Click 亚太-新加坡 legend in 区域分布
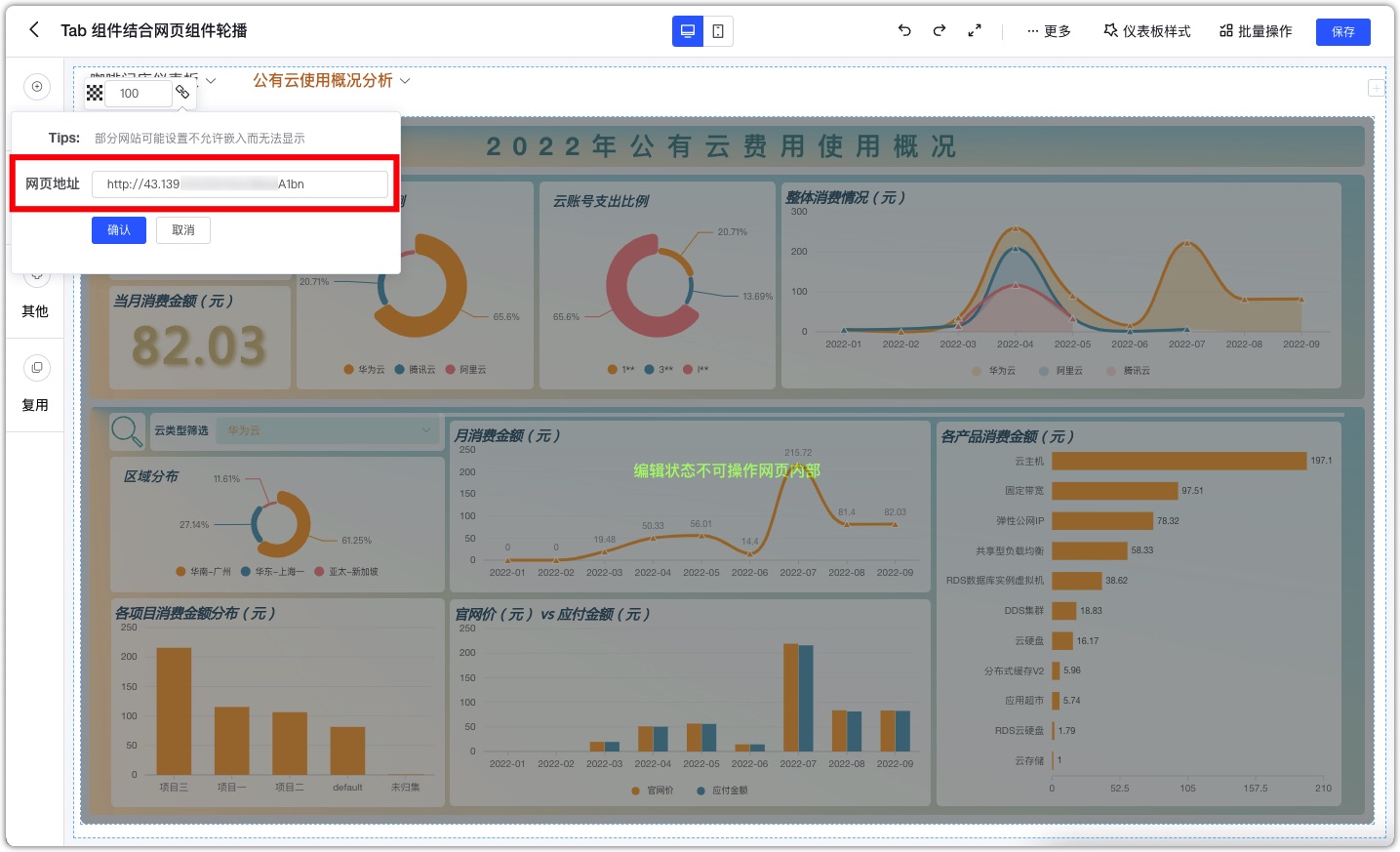Image resolution: width=1400 pixels, height=852 pixels. pos(346,572)
